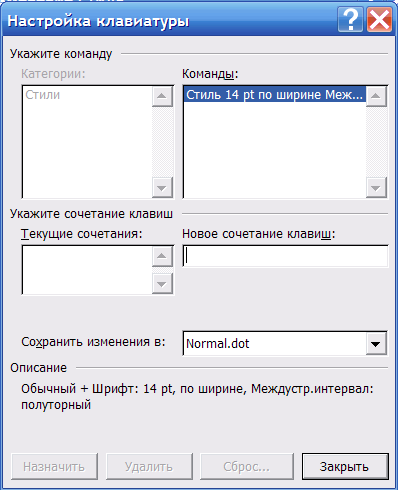Click up arrow in Команды list scrollbar
The height and width of the screenshot is (490, 398).
click(376, 96)
